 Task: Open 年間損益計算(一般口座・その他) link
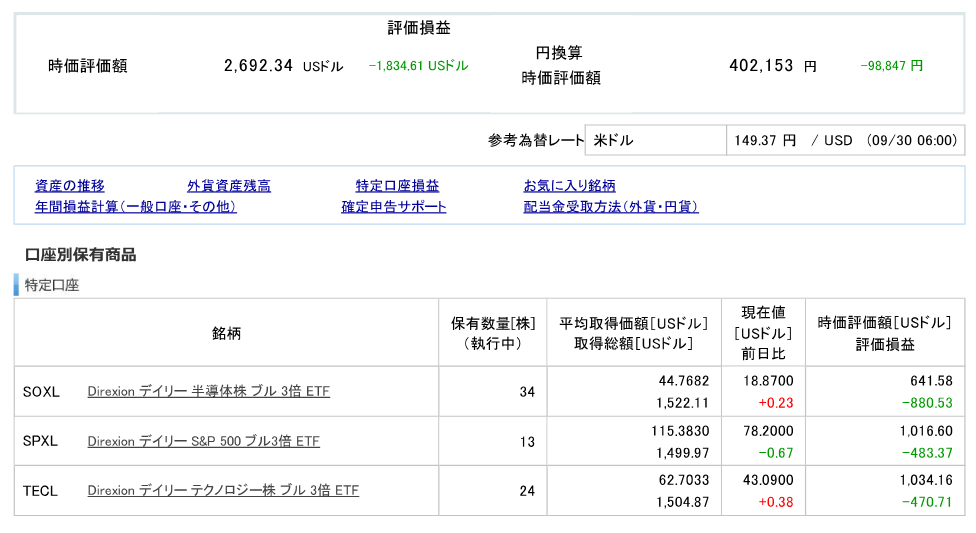(x=136, y=207)
